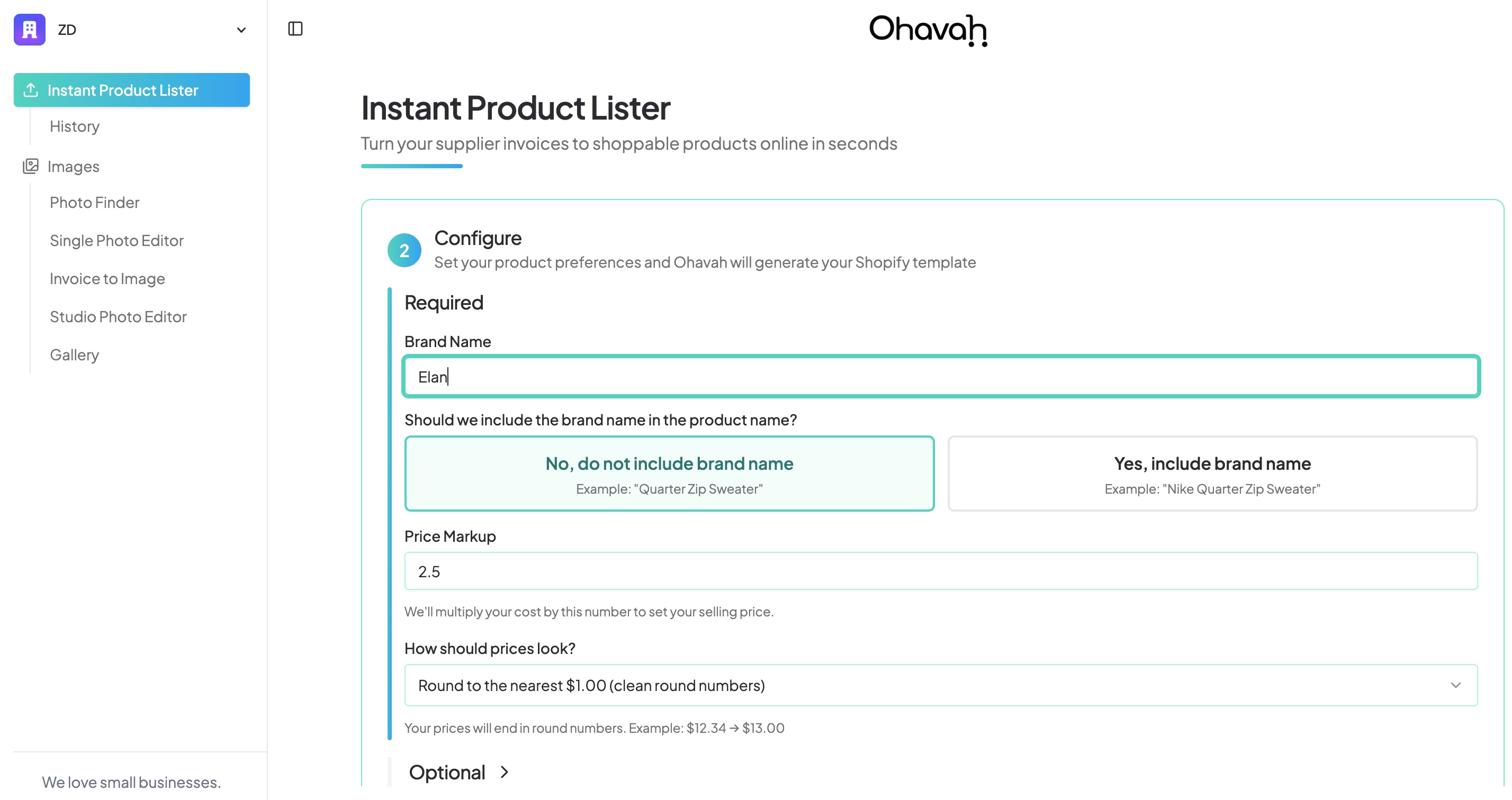The height and width of the screenshot is (800, 1512).
Task: Click the Price Markup field
Action: (940, 571)
